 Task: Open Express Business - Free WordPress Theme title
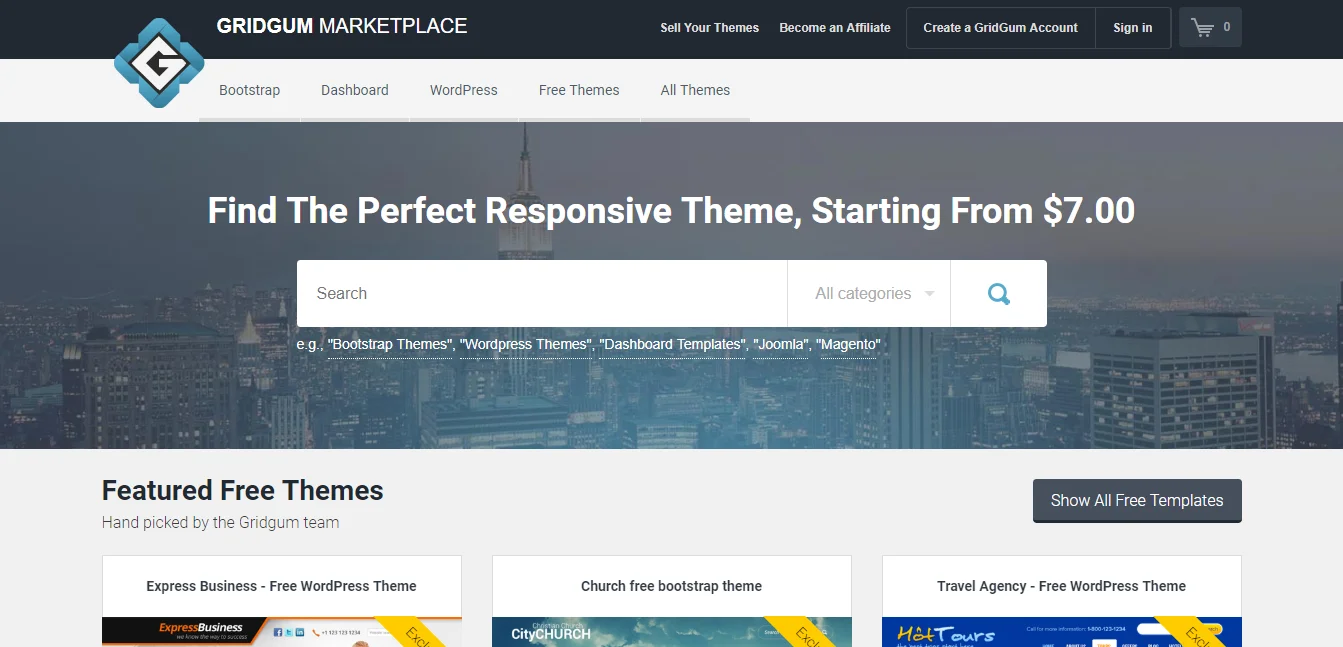[282, 586]
